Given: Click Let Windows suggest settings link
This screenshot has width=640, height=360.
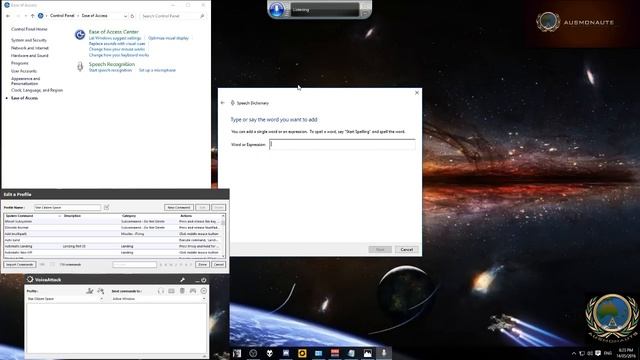Looking at the screenshot, I should (115, 38).
